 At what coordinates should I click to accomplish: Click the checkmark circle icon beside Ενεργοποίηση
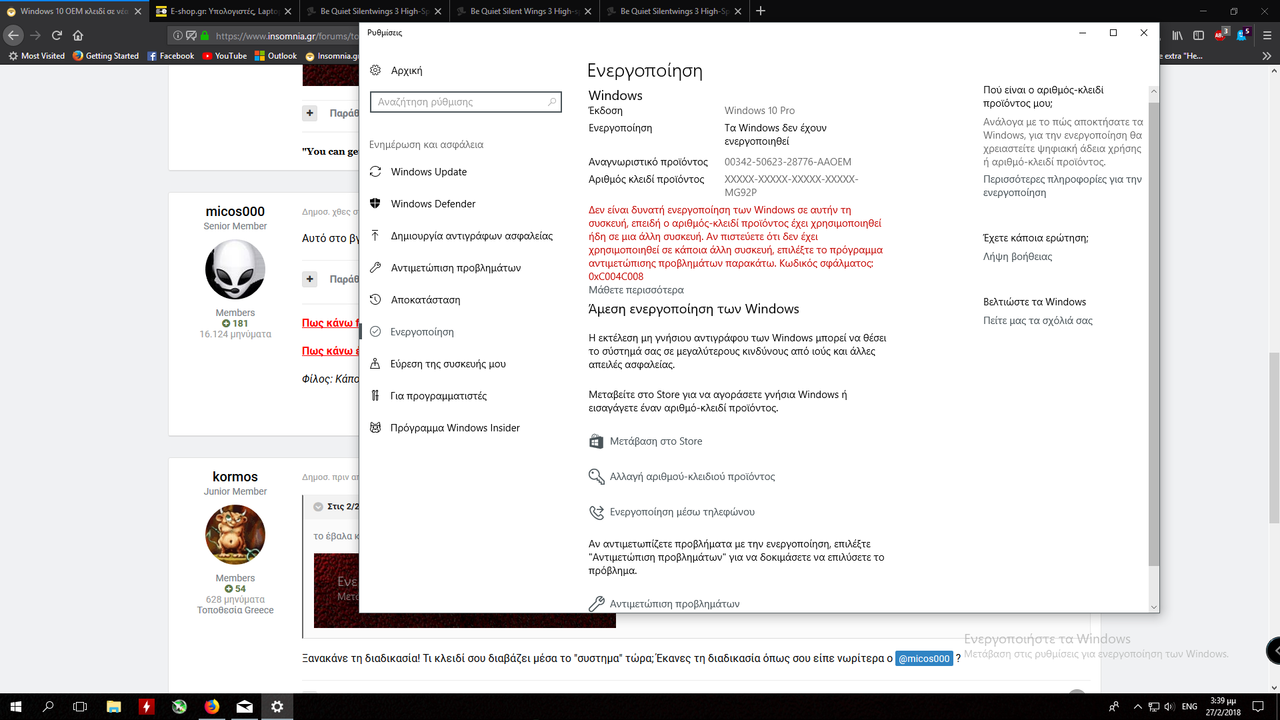[376, 332]
